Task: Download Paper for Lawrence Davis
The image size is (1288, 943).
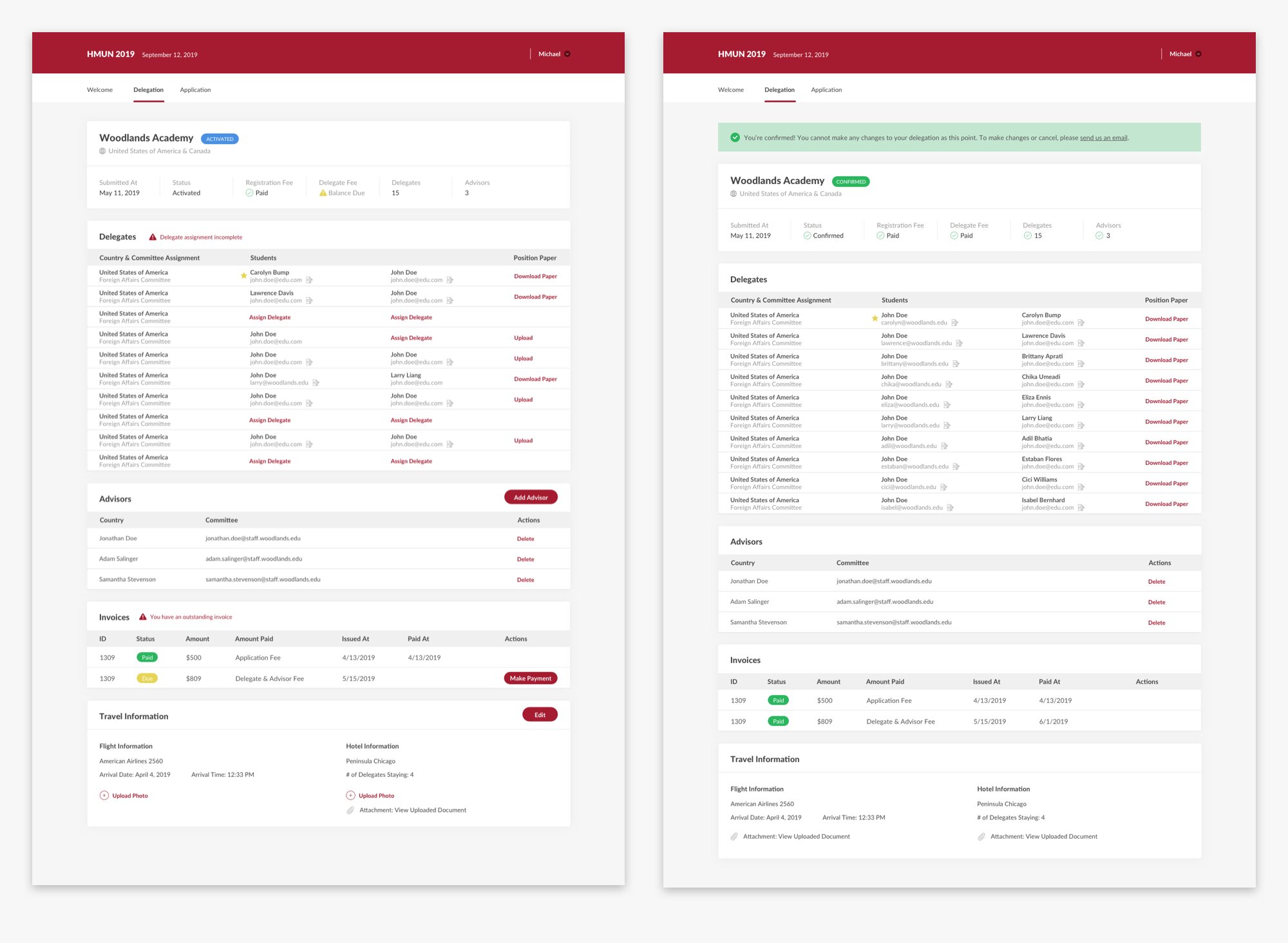Action: [x=535, y=297]
